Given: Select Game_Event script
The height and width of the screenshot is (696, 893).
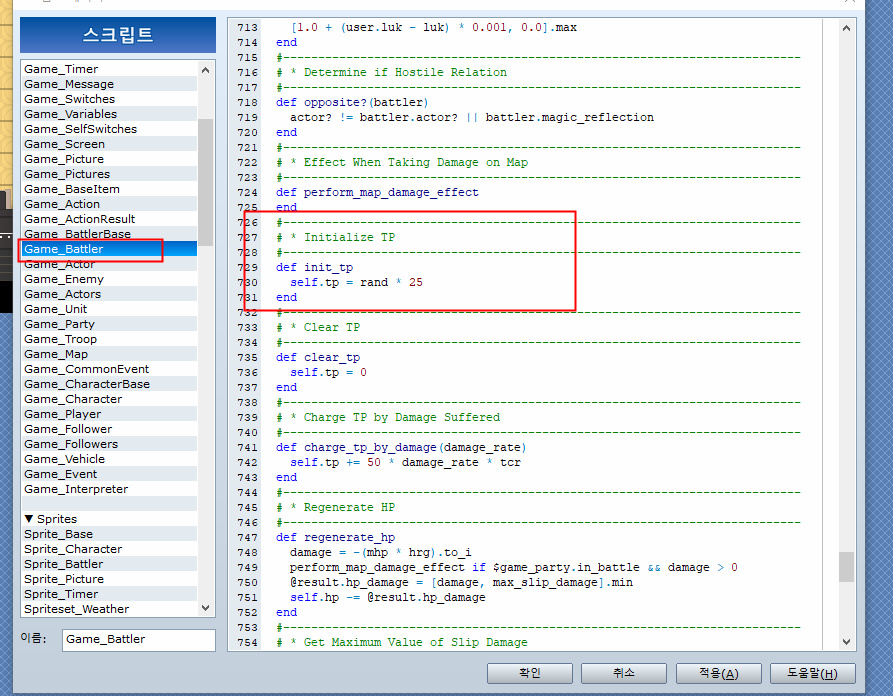Looking at the screenshot, I should click(x=109, y=474).
